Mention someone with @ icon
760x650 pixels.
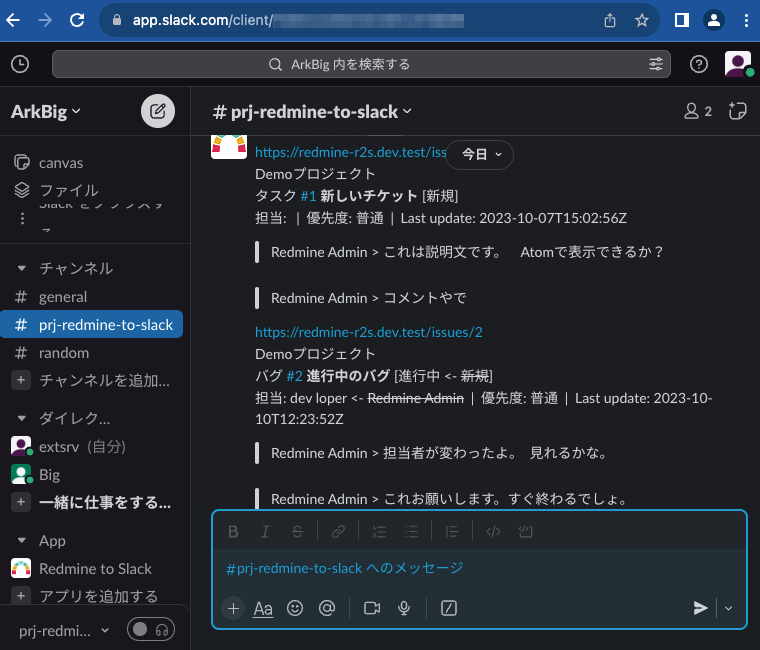(327, 608)
